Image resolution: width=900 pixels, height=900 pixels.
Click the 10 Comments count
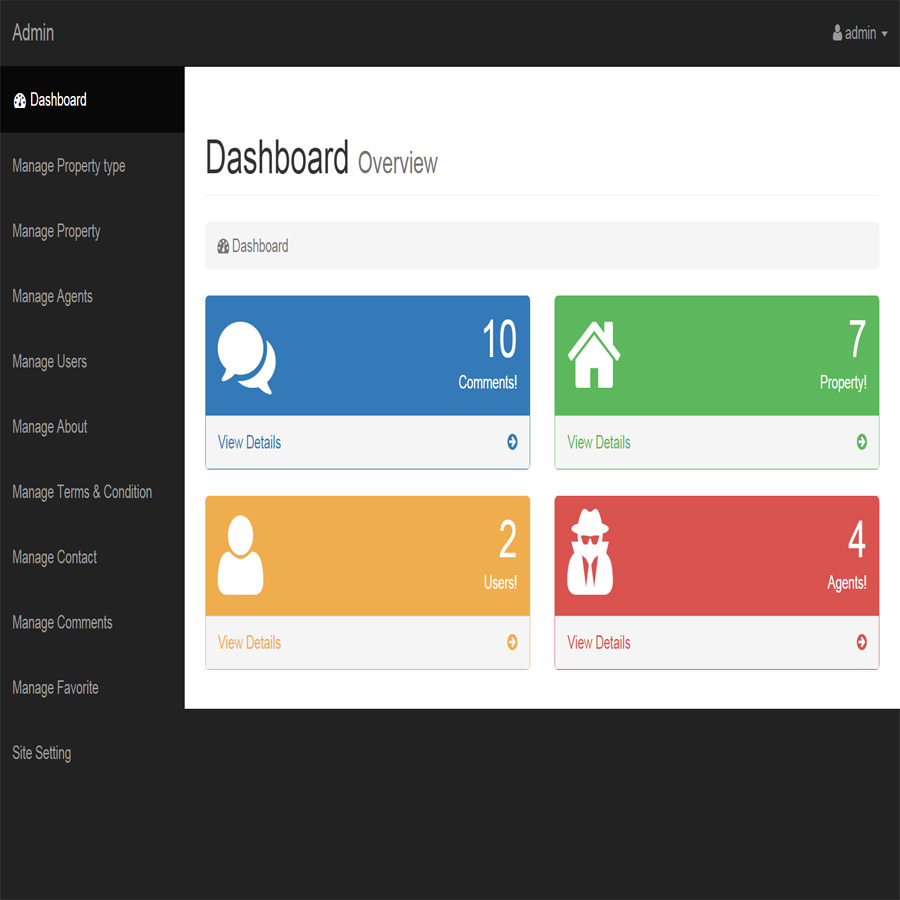499,339
